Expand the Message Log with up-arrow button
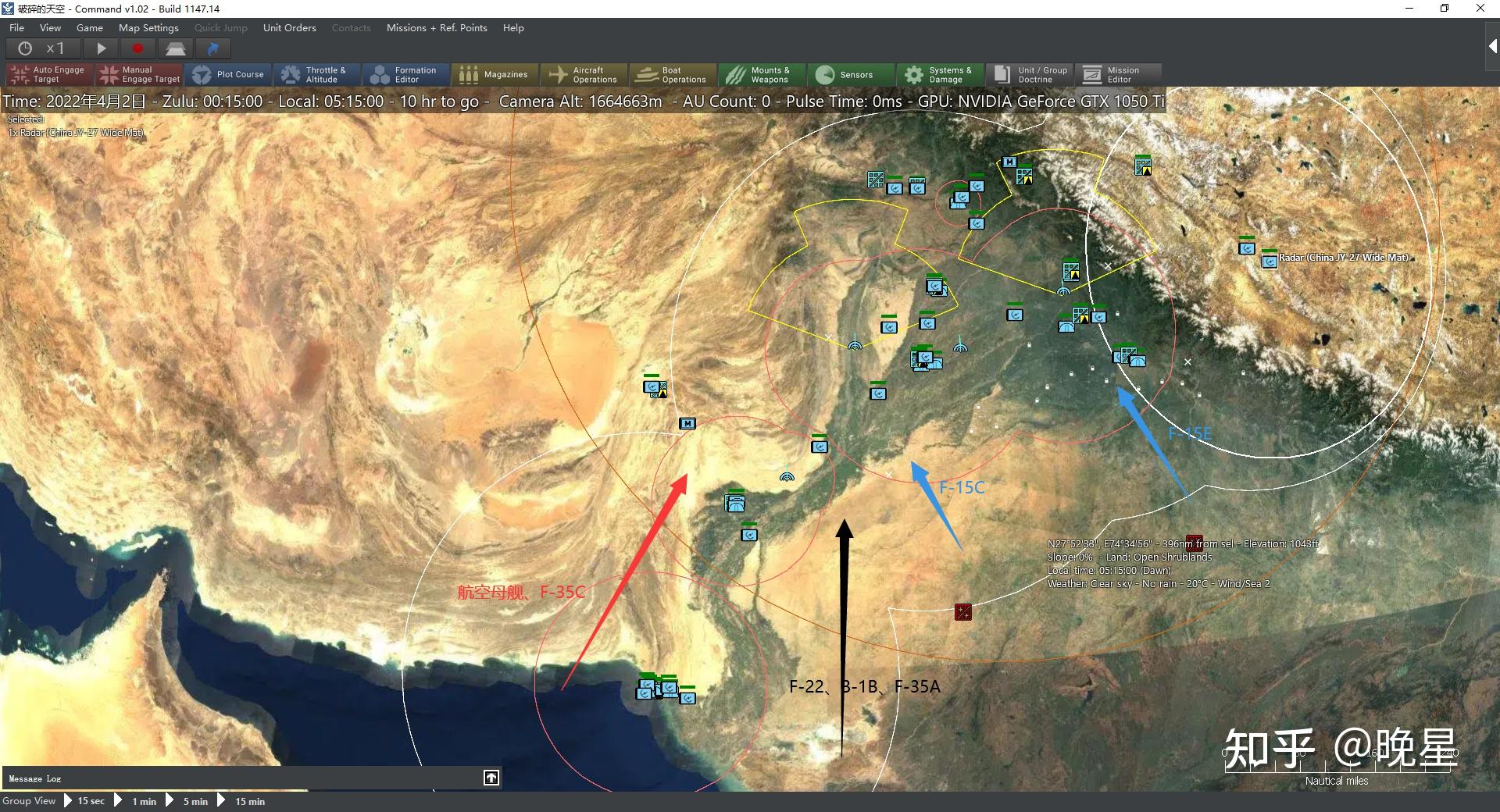This screenshot has height=812, width=1500. coord(491,778)
